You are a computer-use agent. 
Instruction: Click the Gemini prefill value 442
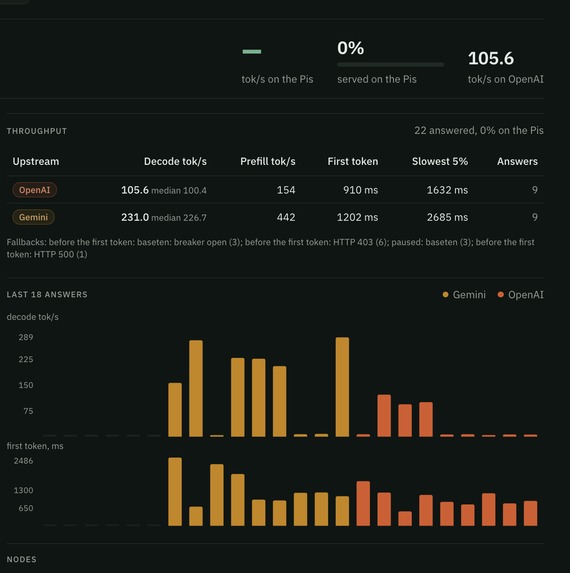click(x=286, y=217)
